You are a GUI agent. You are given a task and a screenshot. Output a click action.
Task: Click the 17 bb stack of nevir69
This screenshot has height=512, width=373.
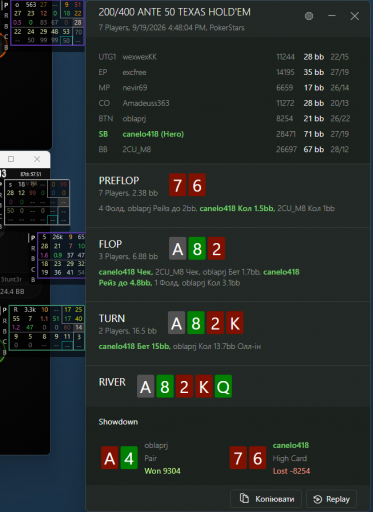pyautogui.click(x=314, y=88)
